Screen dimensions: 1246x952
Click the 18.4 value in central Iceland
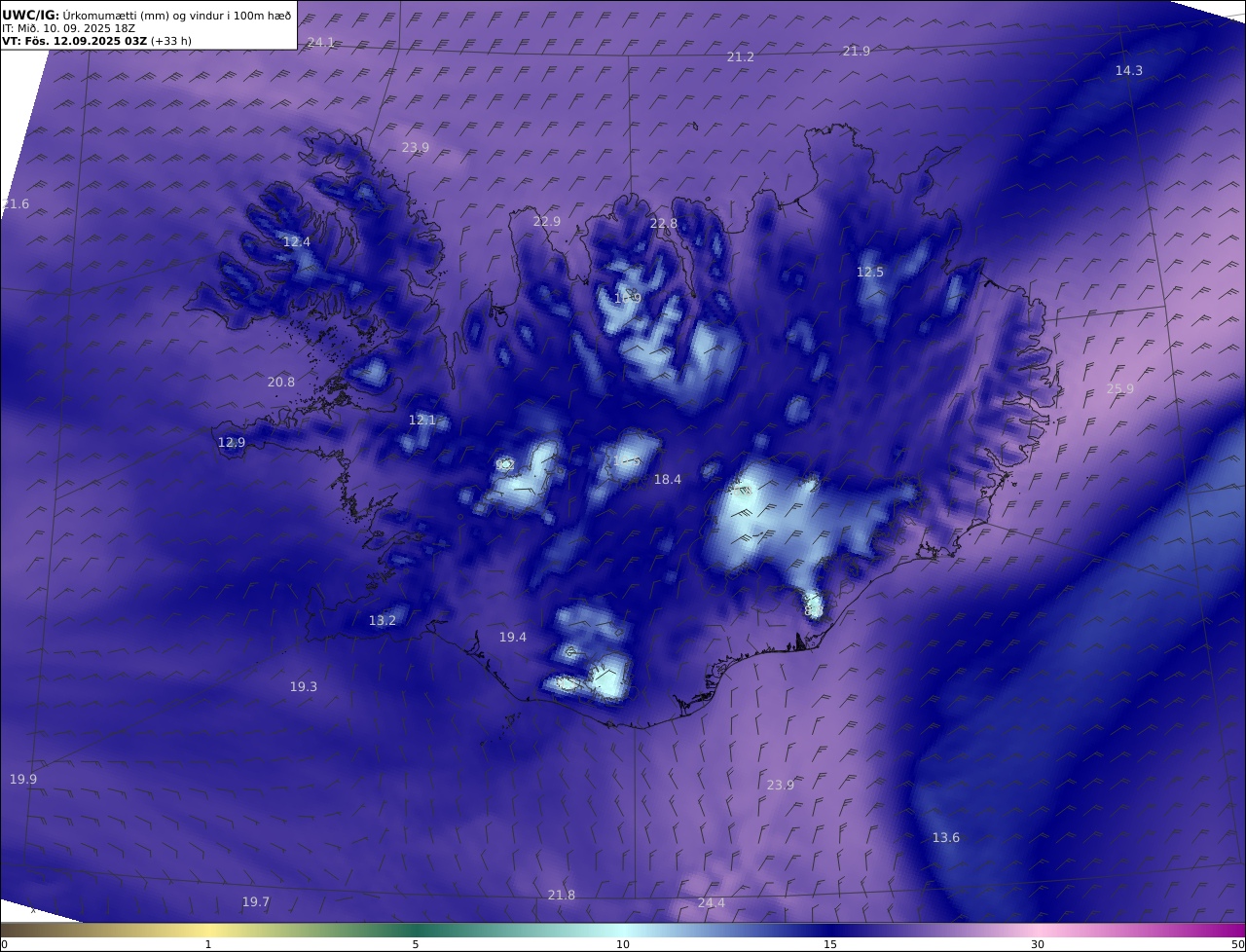(x=668, y=480)
